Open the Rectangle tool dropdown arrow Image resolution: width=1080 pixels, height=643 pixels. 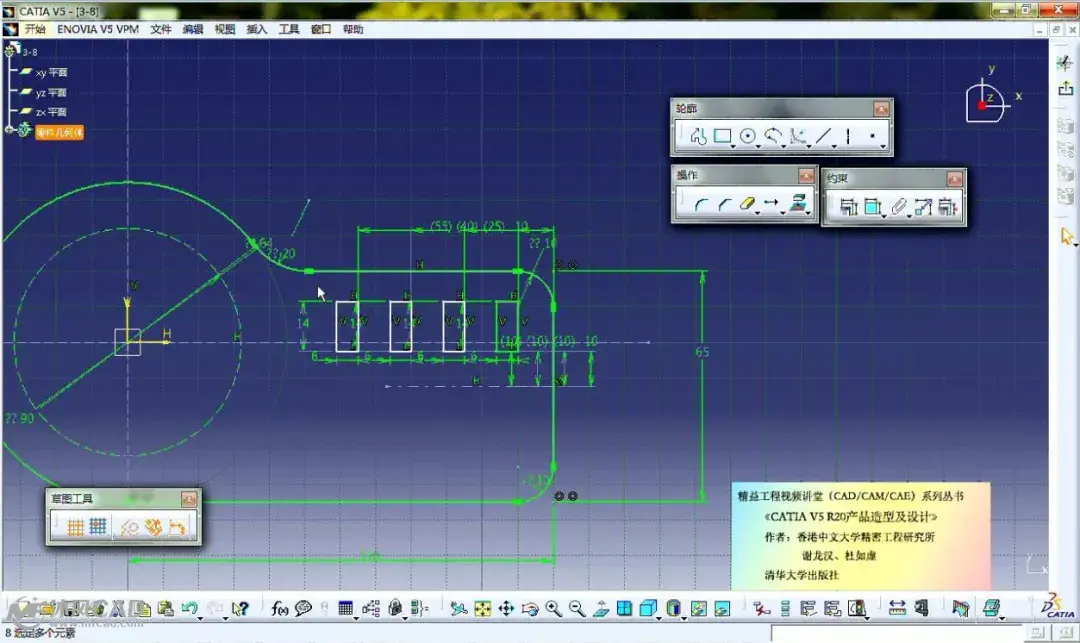tap(733, 145)
